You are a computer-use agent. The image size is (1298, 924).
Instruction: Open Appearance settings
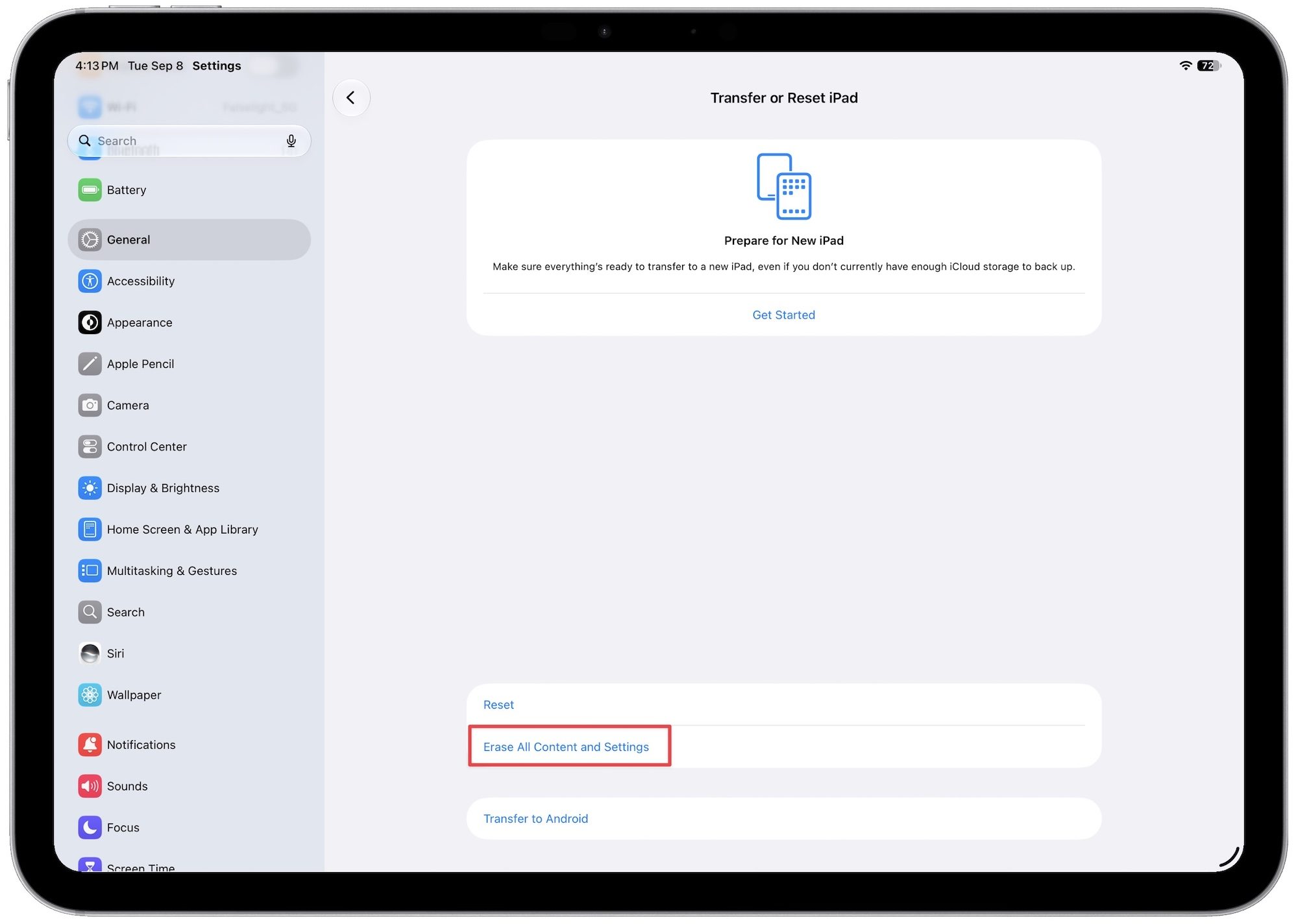point(189,322)
